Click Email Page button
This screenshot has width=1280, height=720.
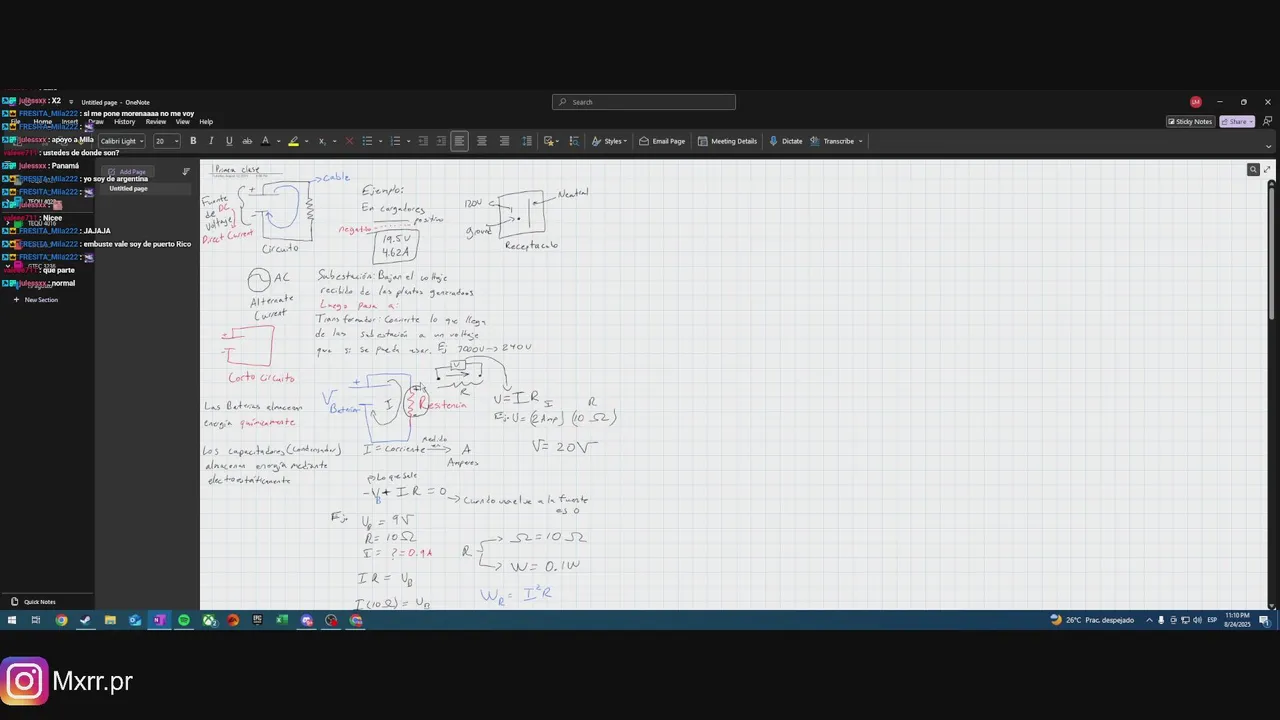pyautogui.click(x=662, y=141)
